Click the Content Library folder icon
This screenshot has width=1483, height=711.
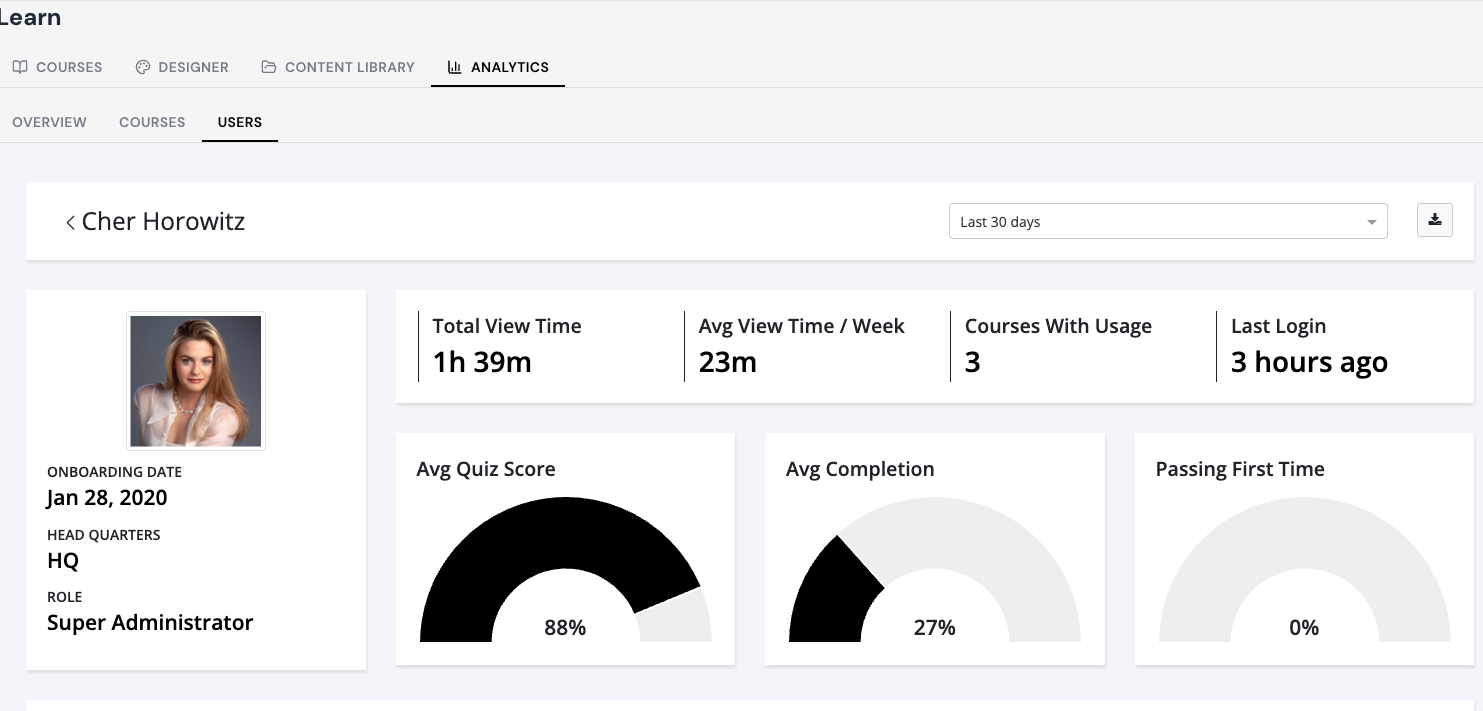point(268,67)
